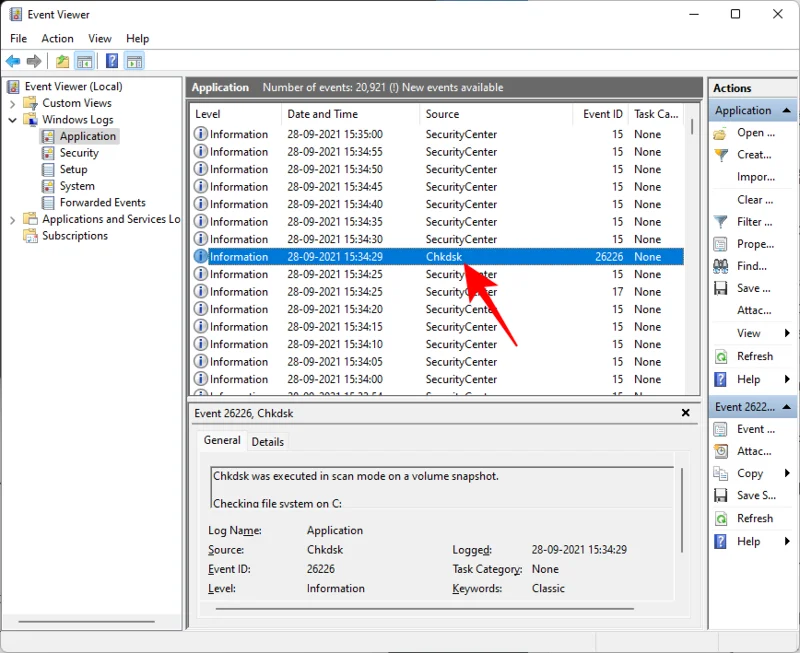Refresh the Application event list
This screenshot has width=800, height=653.
coord(753,356)
